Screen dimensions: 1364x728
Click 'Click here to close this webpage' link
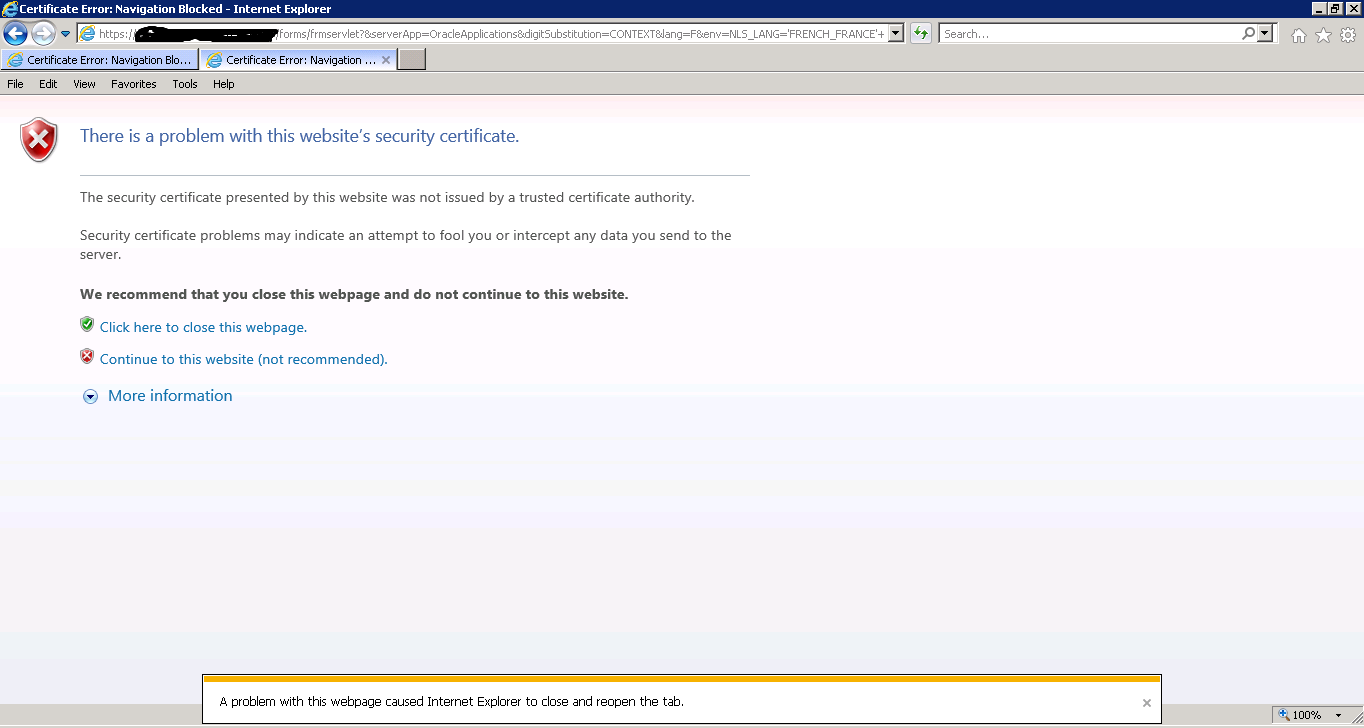[x=203, y=327]
